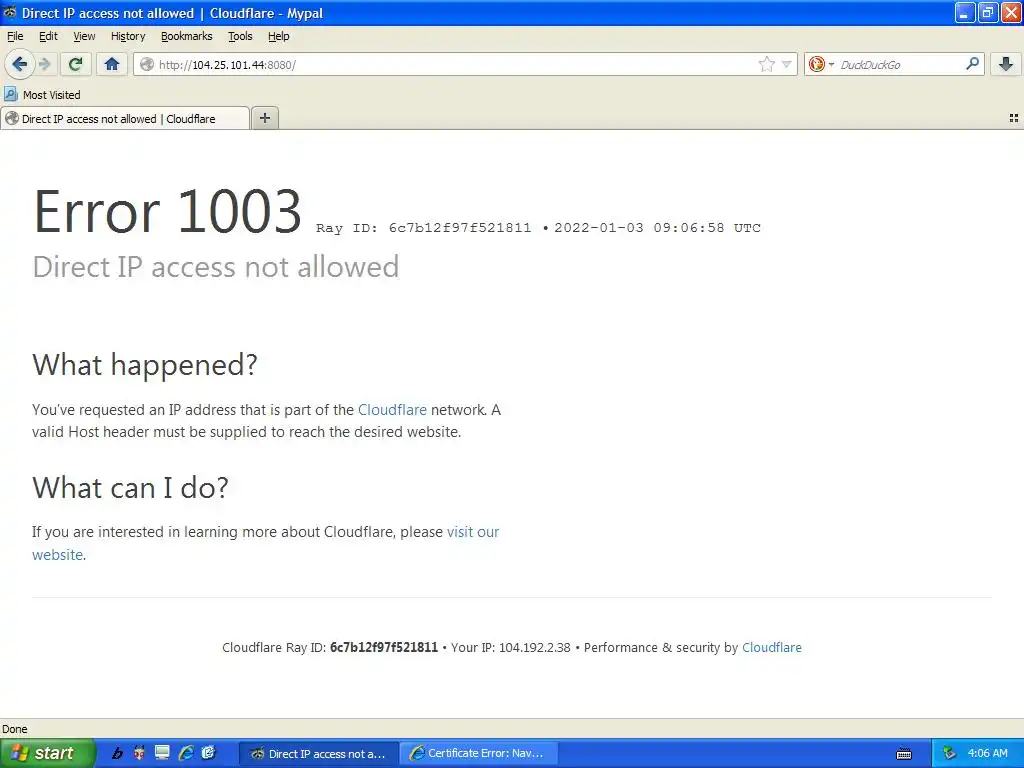Image resolution: width=1024 pixels, height=768 pixels.
Task: Reload the current page
Action: [x=76, y=64]
